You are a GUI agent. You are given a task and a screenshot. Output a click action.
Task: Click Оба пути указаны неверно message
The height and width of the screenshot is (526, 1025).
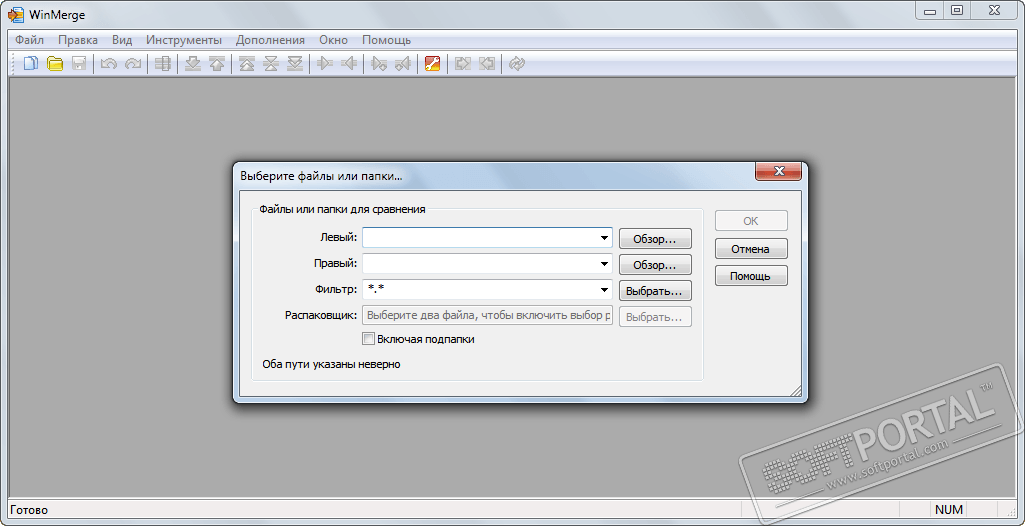pyautogui.click(x=331, y=364)
